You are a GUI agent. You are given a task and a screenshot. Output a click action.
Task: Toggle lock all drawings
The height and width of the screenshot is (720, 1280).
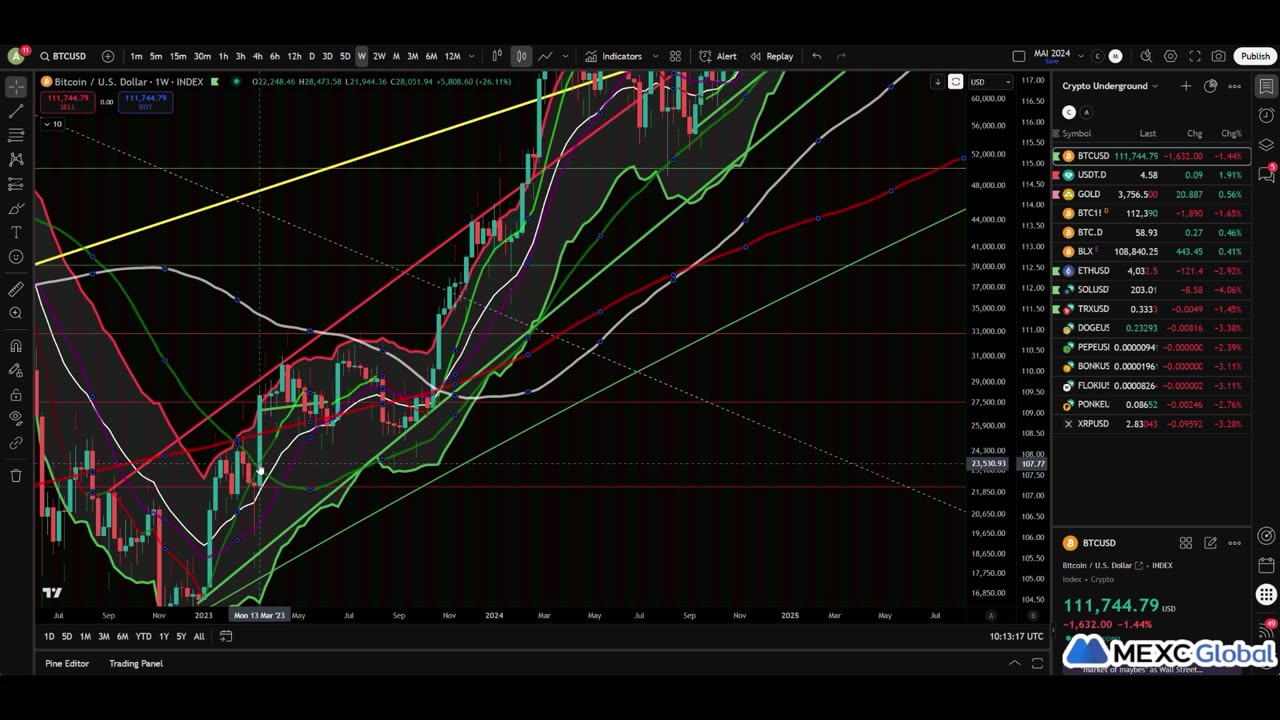coord(16,394)
